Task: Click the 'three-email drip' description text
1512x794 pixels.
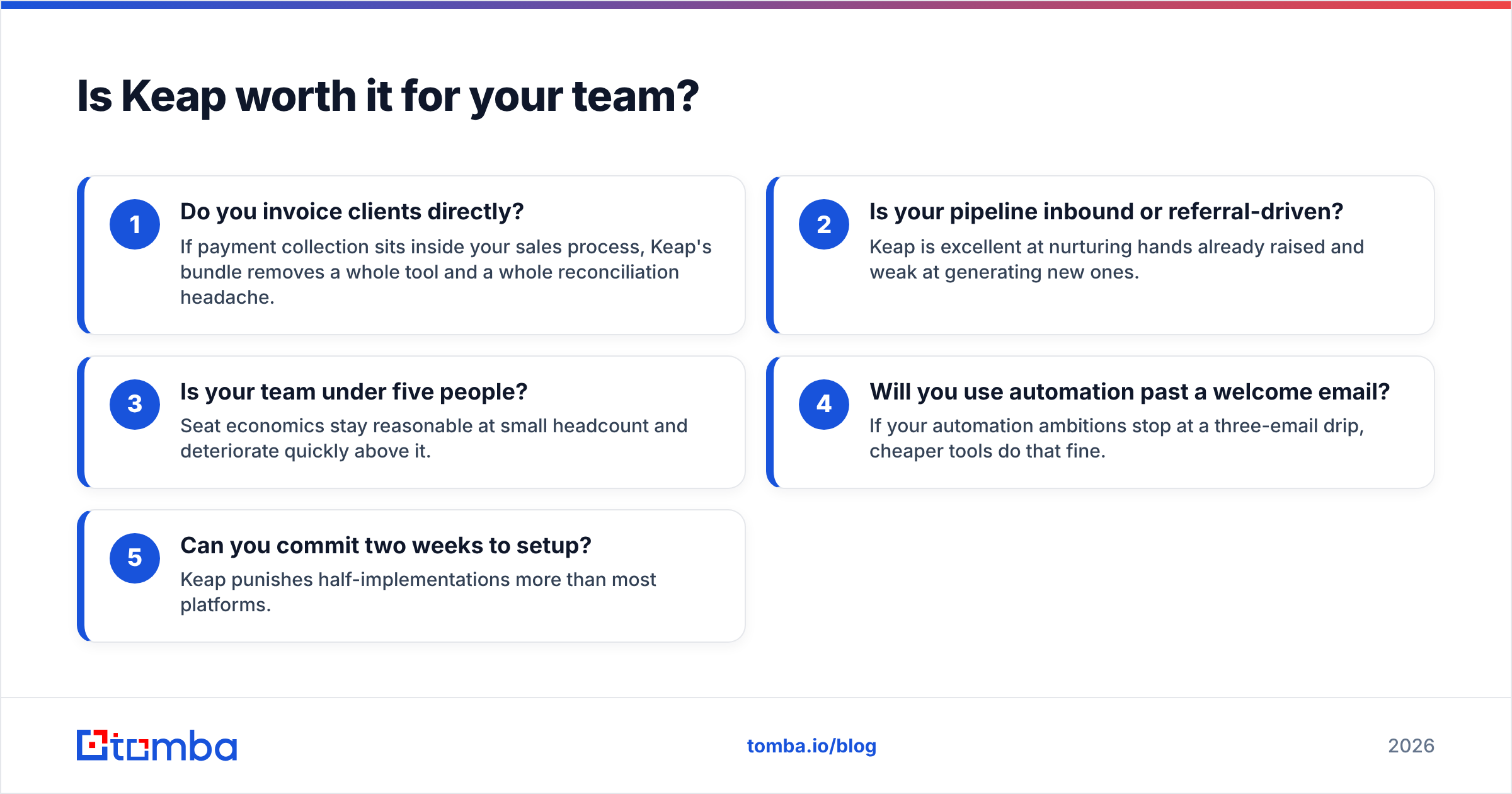Action: point(1116,439)
